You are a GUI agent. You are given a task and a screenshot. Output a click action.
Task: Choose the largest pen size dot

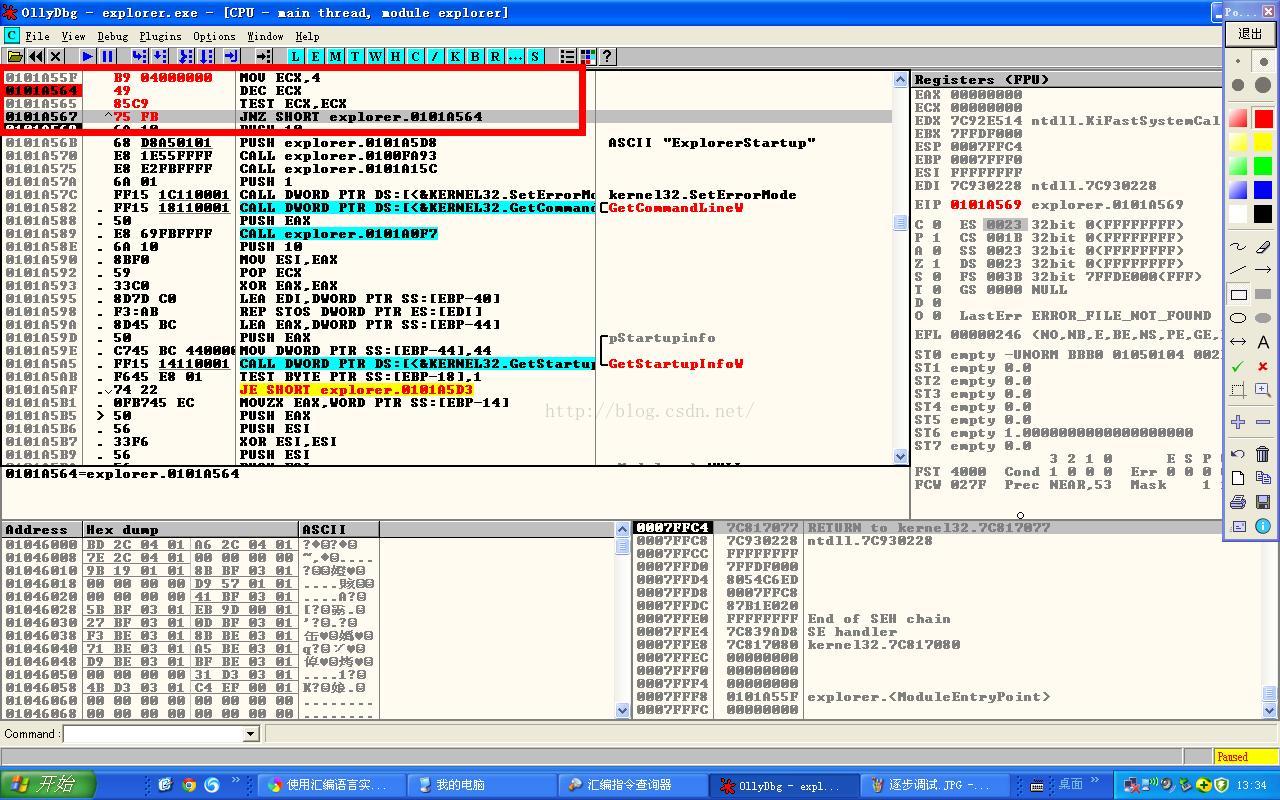[x=1263, y=86]
